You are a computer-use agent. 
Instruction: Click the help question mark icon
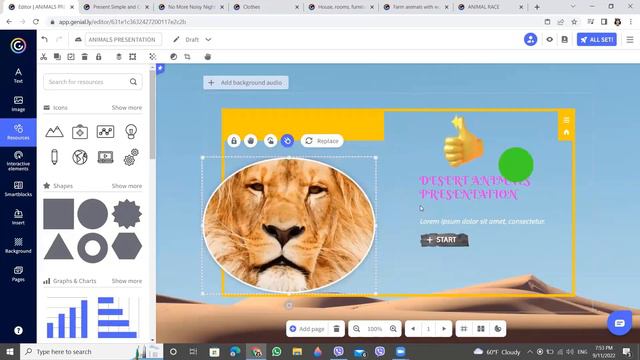[18, 331]
